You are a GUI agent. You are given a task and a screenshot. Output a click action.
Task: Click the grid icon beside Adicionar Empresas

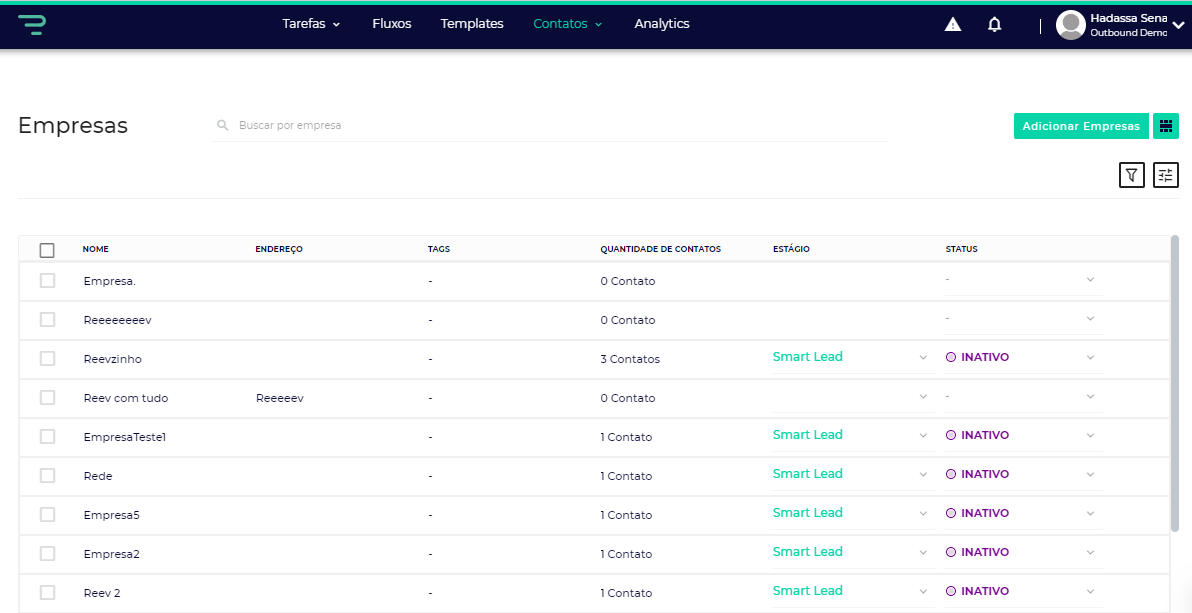pos(1166,126)
